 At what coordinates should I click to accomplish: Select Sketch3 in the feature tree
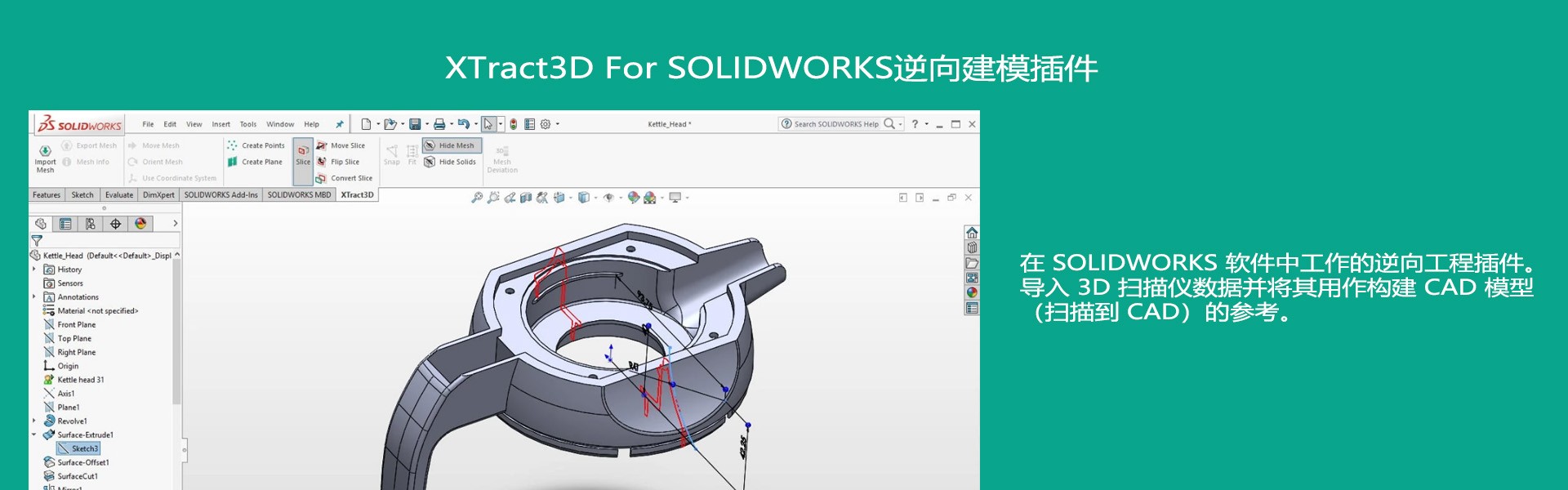[x=84, y=448]
